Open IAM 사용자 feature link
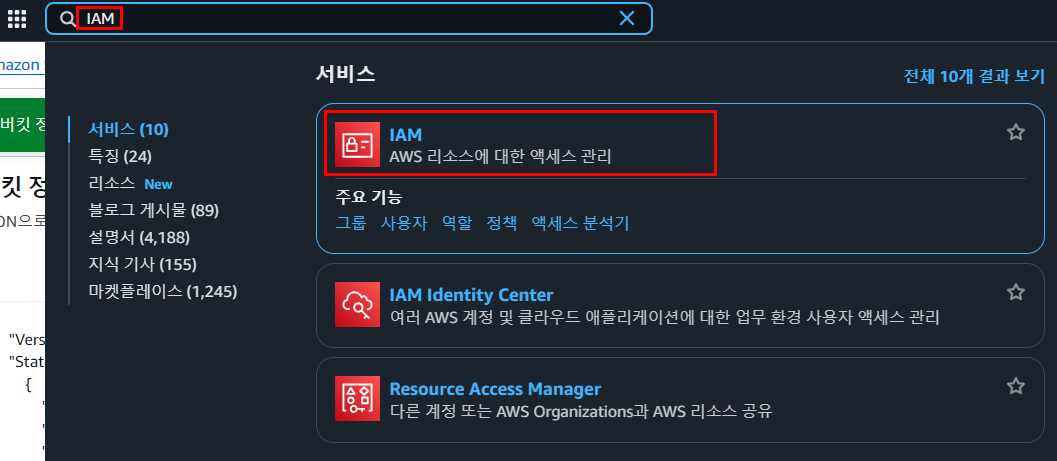The image size is (1057, 461). click(404, 223)
